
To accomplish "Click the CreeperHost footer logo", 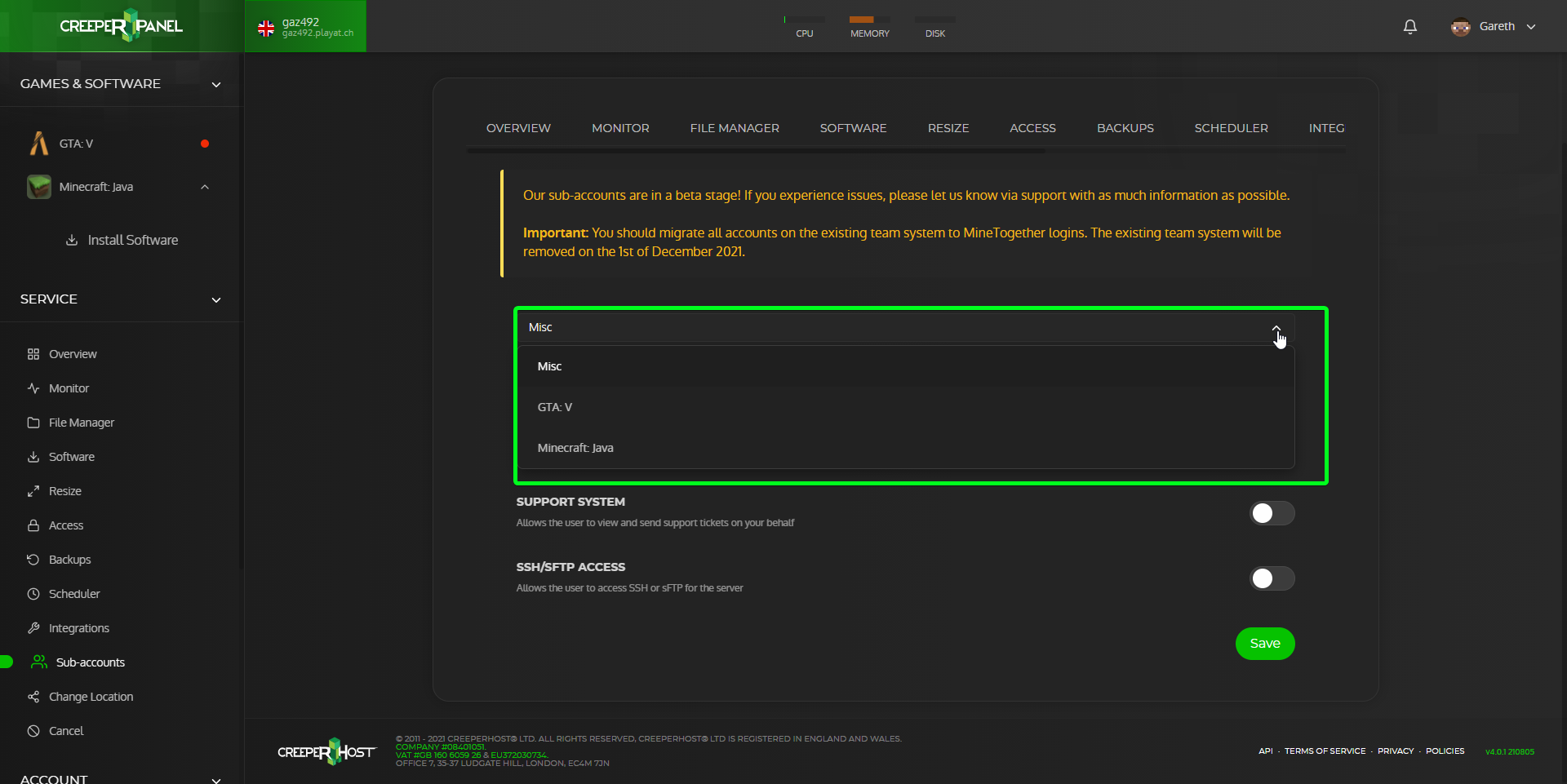I will coord(327,751).
